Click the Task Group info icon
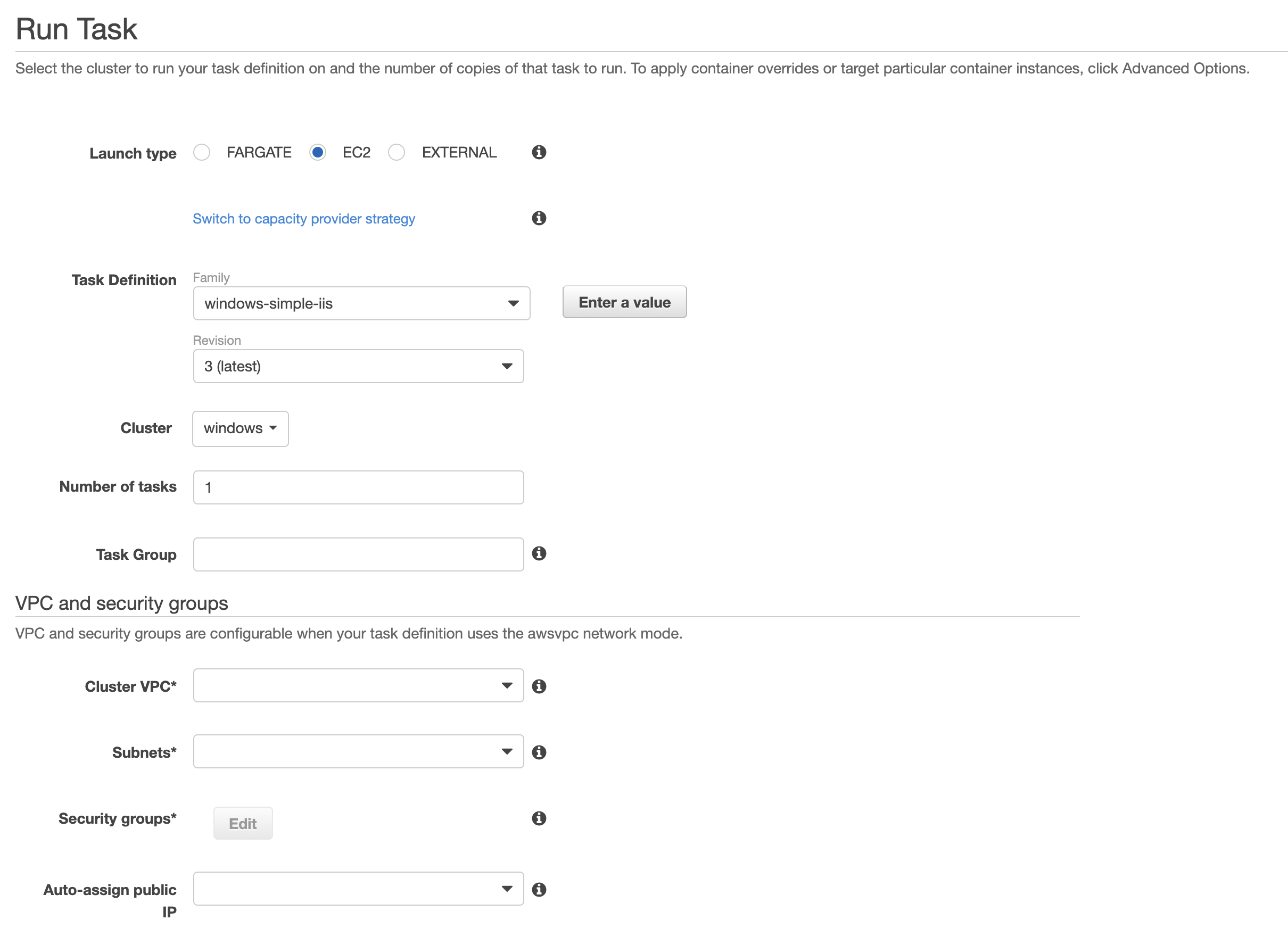1288x928 pixels. click(539, 553)
